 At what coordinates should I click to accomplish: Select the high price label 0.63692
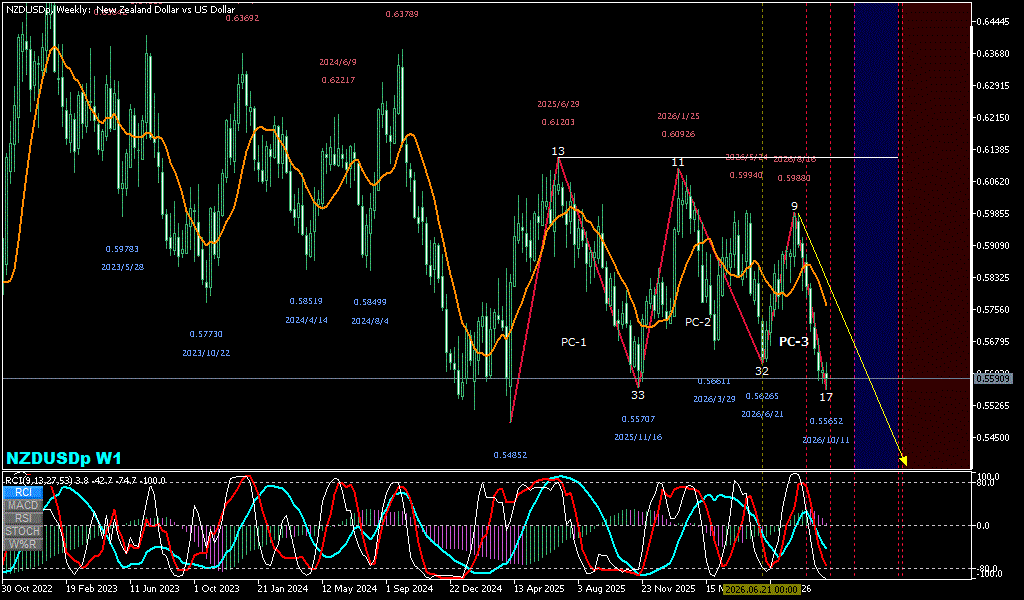click(x=242, y=18)
